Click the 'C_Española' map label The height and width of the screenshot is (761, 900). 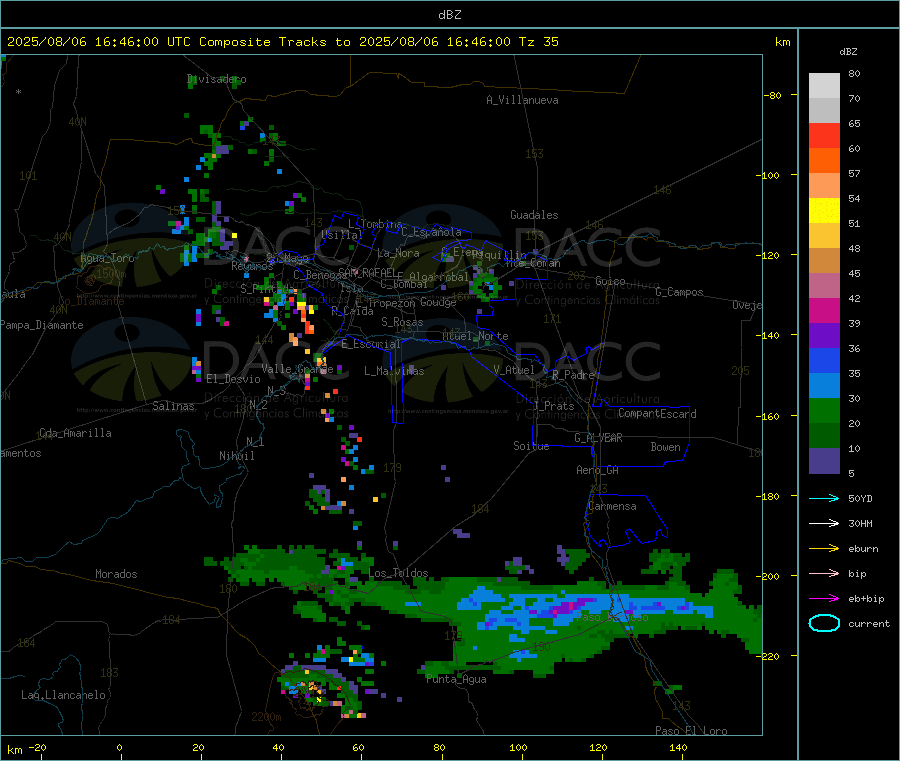(432, 232)
